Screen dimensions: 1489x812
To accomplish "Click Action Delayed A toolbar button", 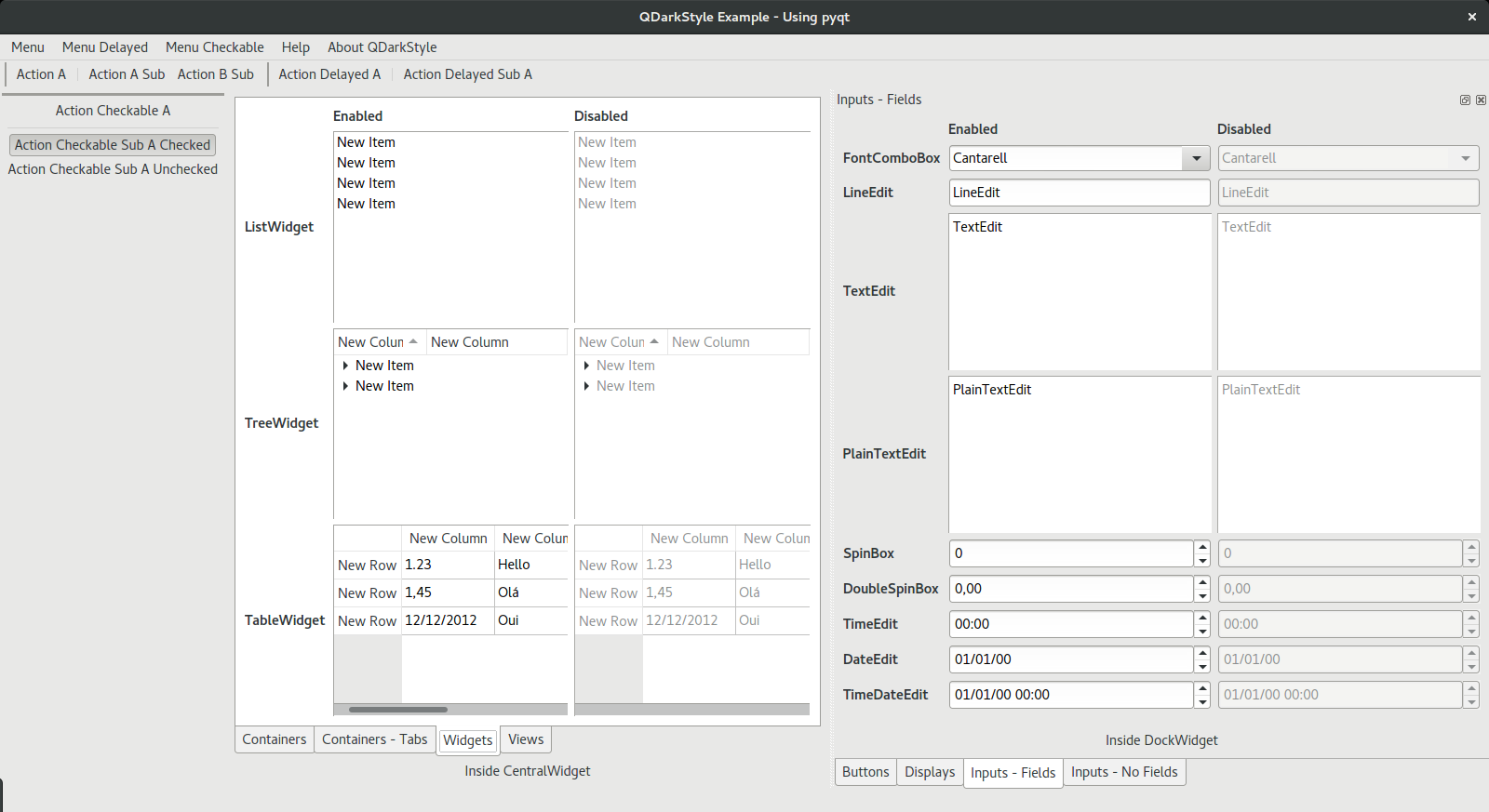I will (x=329, y=74).
